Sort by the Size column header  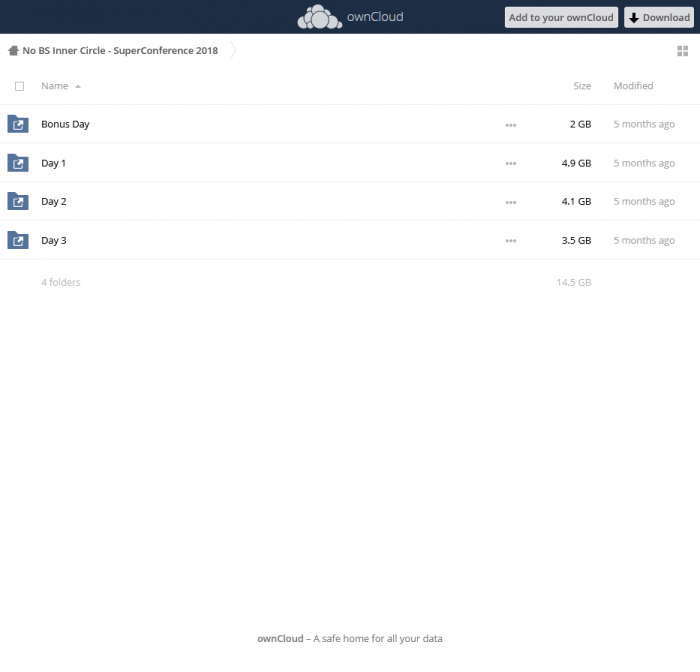tap(582, 86)
